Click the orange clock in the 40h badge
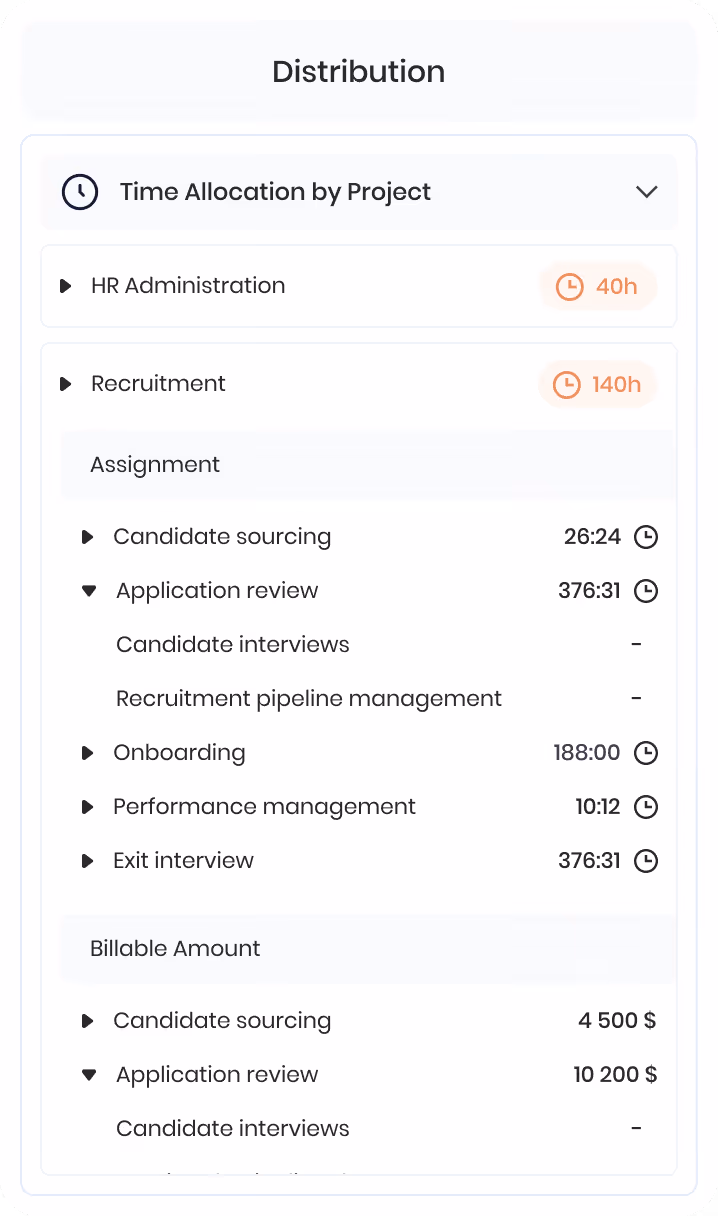This screenshot has height=1216, width=718. tap(569, 287)
